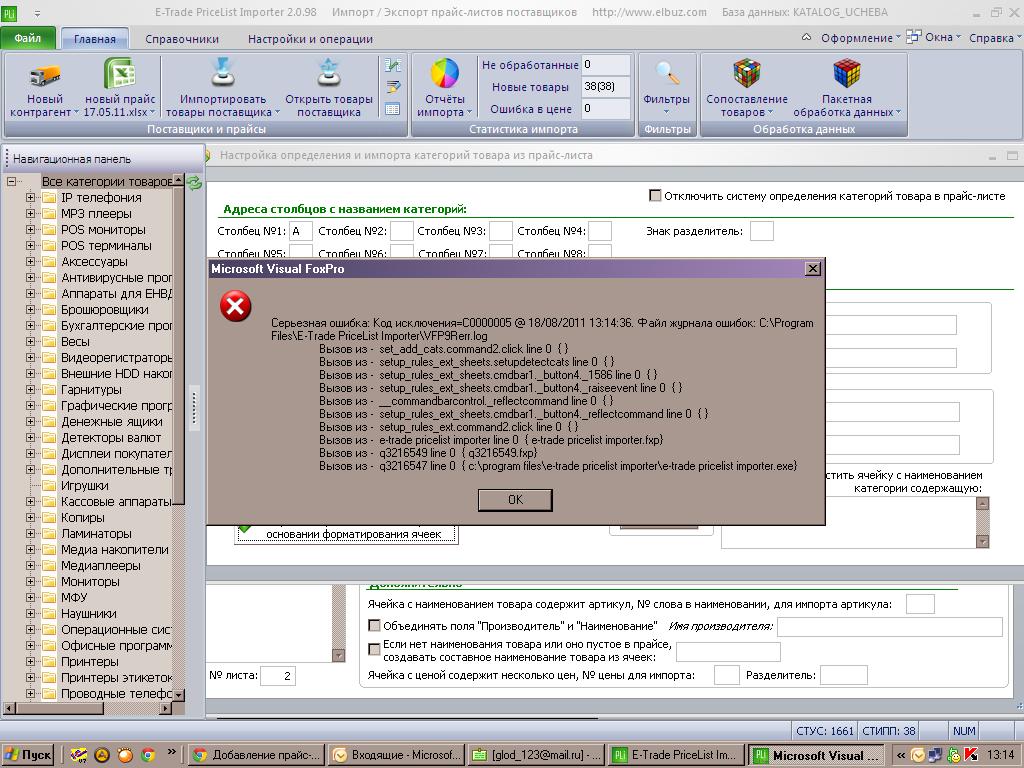This screenshot has height=768, width=1024.
Task: Click the Фильтры magnifier icon
Action: [x=667, y=74]
